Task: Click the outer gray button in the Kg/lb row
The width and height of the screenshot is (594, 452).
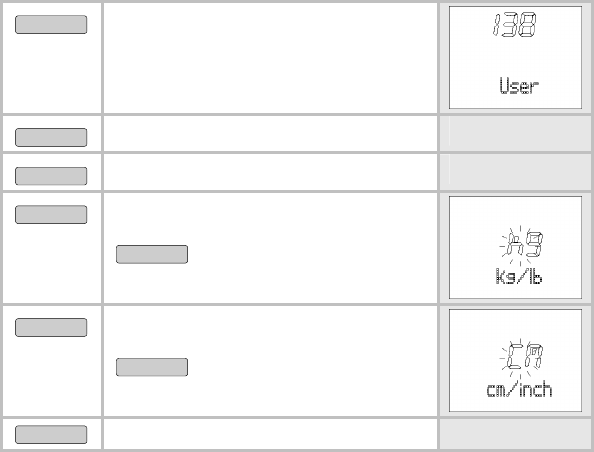Action: (x=51, y=214)
